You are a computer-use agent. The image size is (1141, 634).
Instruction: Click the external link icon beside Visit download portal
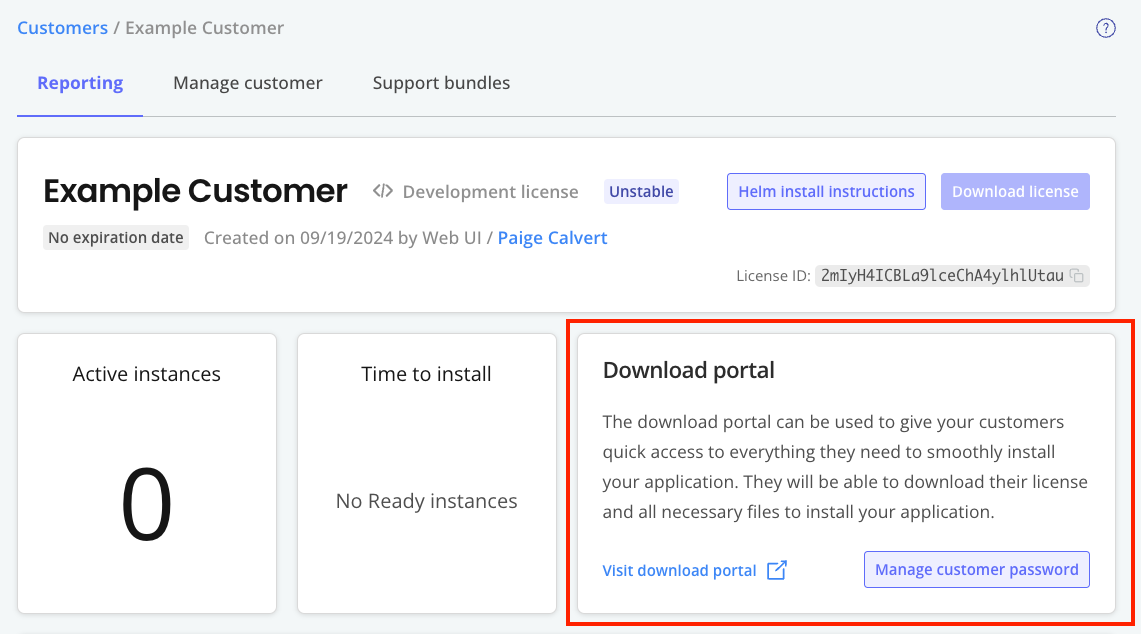pyautogui.click(x=776, y=570)
